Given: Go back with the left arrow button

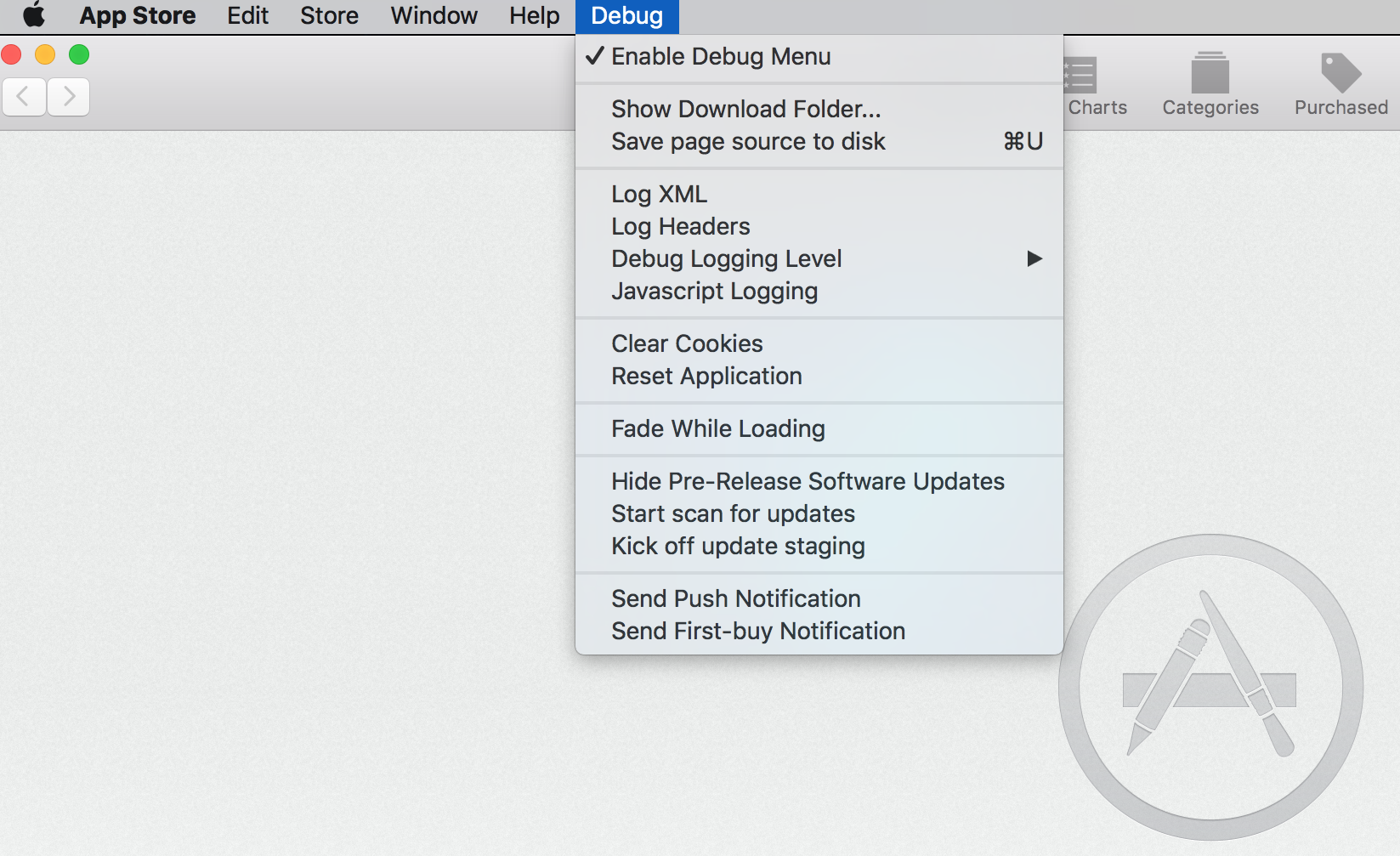Looking at the screenshot, I should (24, 97).
